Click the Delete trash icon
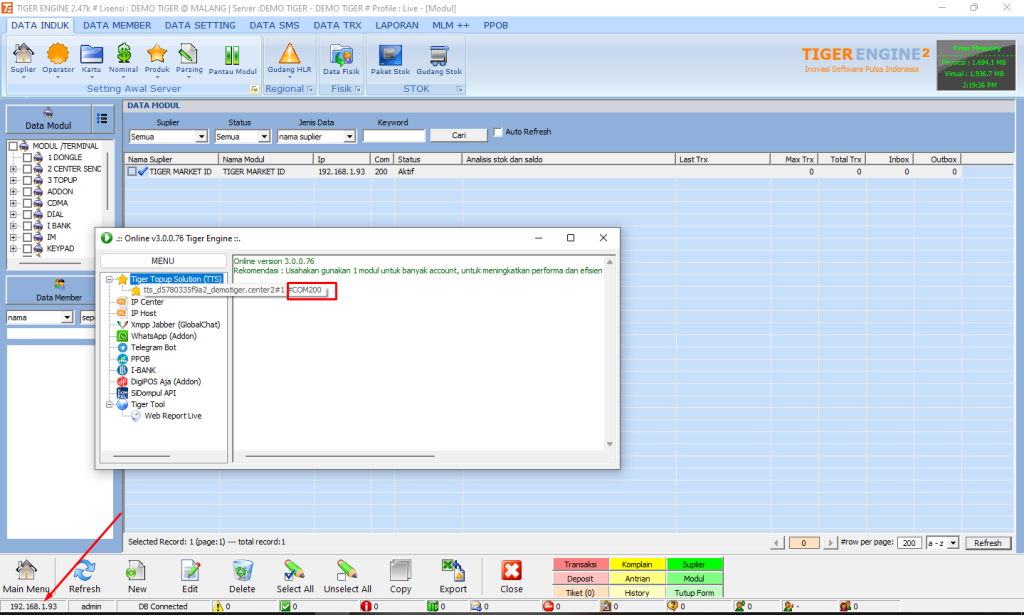 (x=242, y=575)
